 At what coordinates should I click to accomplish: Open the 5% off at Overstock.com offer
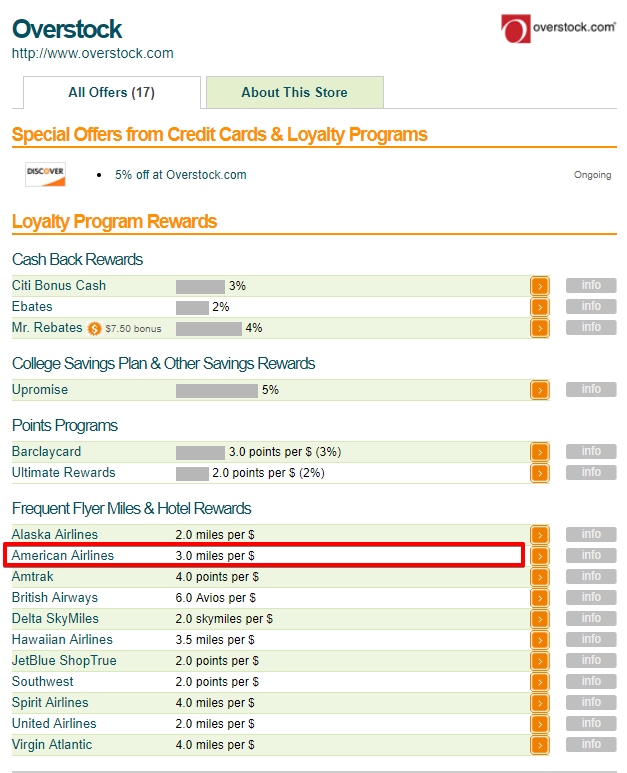pyautogui.click(x=181, y=175)
